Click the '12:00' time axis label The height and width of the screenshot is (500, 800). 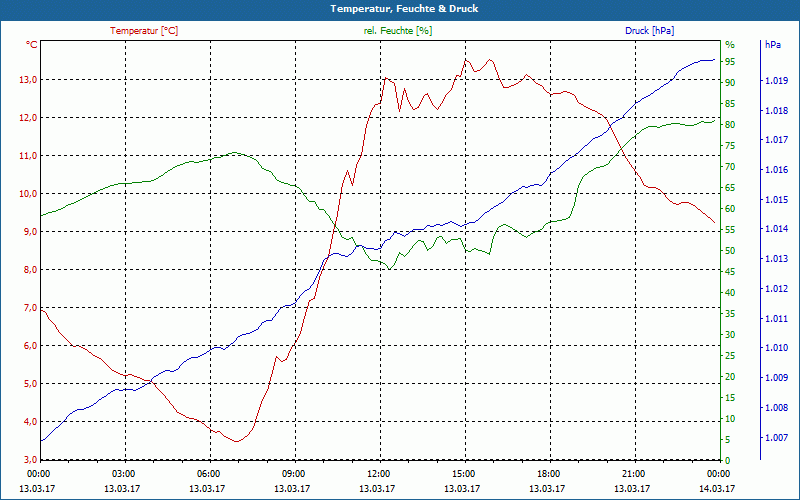coord(379,473)
